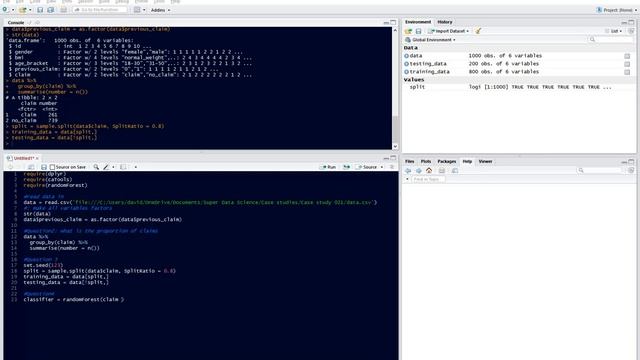Click the Print icon in main toolbar
Screen dimensions: 640x360
63,10
